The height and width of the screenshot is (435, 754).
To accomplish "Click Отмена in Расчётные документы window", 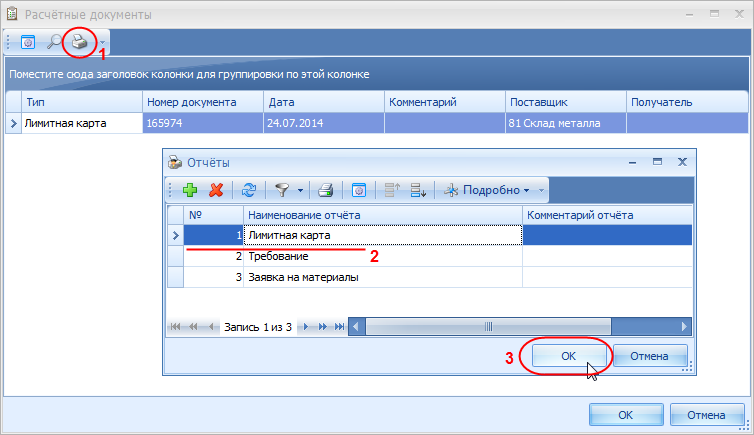I will [x=706, y=415].
